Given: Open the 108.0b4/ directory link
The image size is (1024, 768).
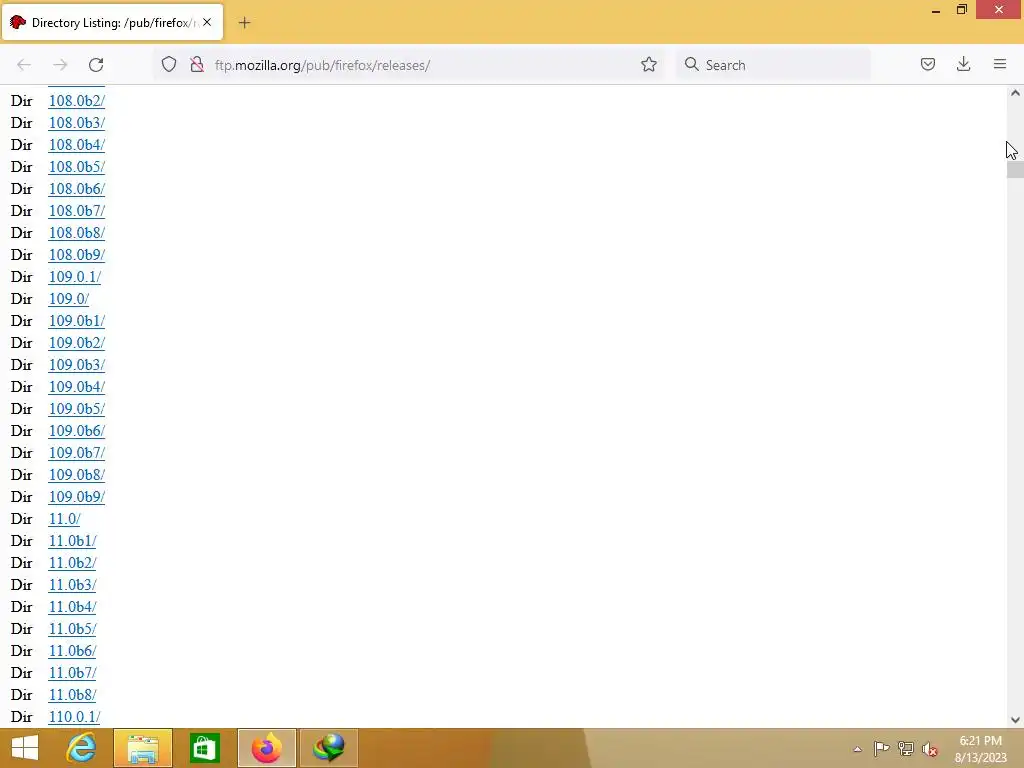Looking at the screenshot, I should (x=76, y=145).
